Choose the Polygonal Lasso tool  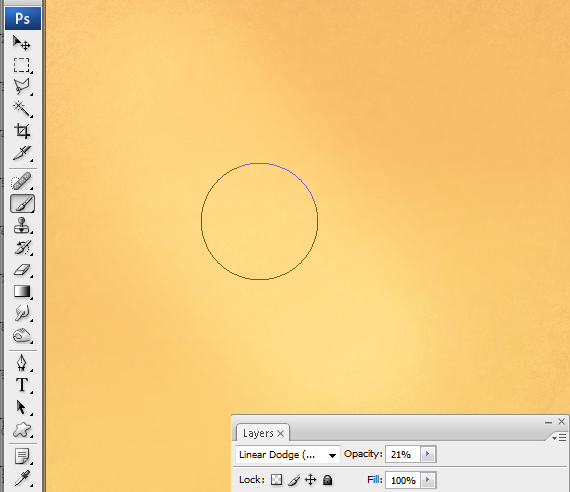22,87
